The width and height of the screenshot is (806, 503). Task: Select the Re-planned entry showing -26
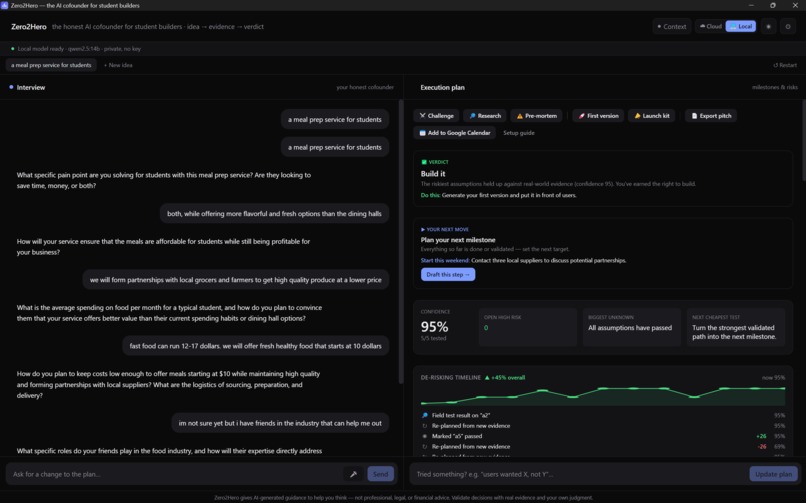(602, 446)
